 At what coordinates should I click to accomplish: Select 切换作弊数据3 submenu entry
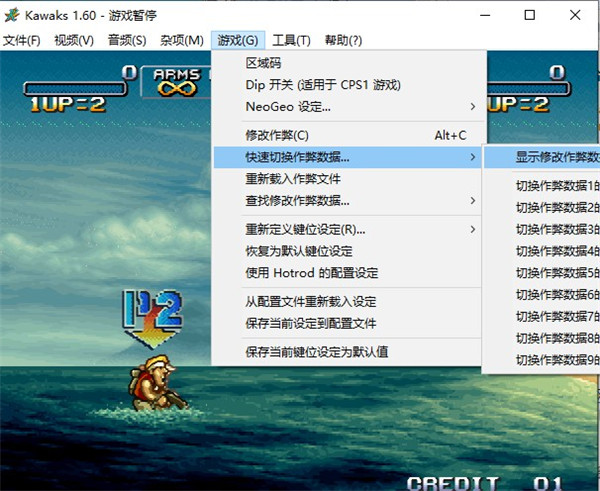click(542, 229)
